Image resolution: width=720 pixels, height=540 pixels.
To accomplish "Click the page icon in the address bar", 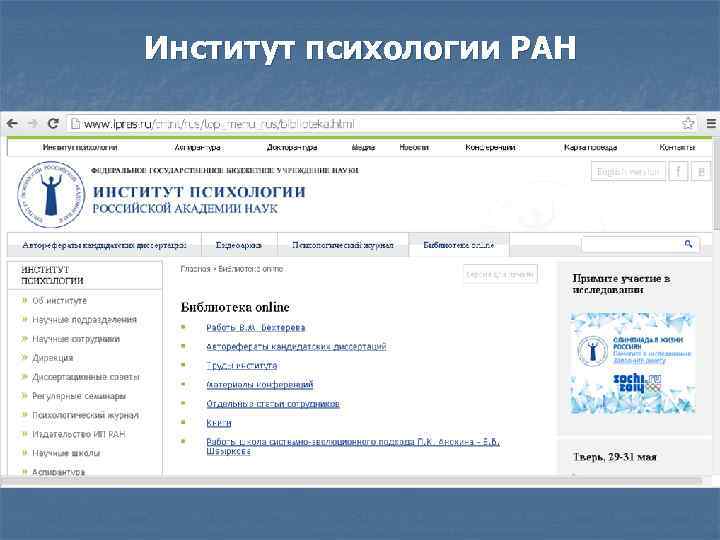I will pos(76,124).
